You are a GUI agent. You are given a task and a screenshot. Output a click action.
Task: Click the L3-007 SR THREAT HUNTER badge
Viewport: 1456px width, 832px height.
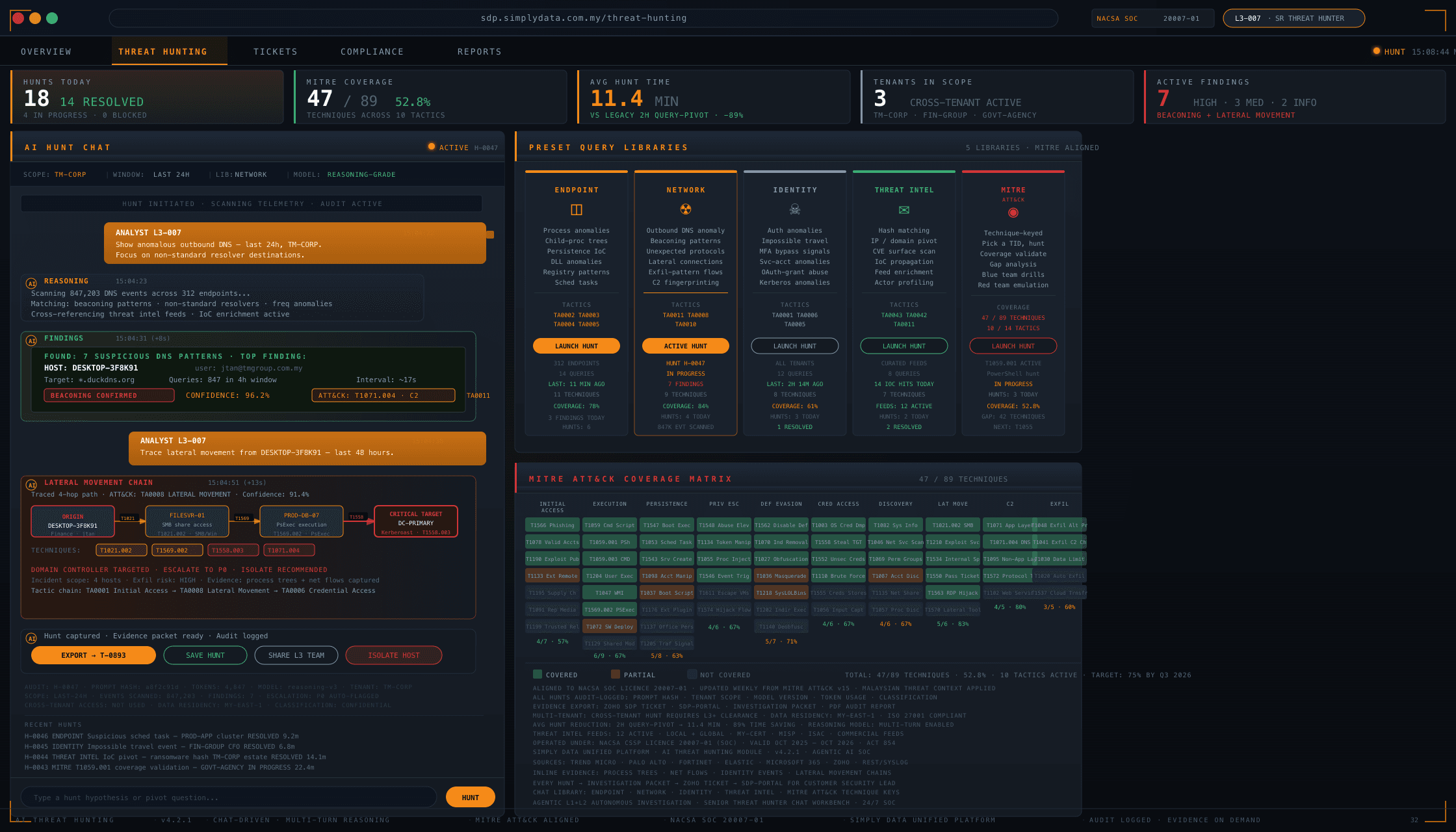coord(1293,18)
